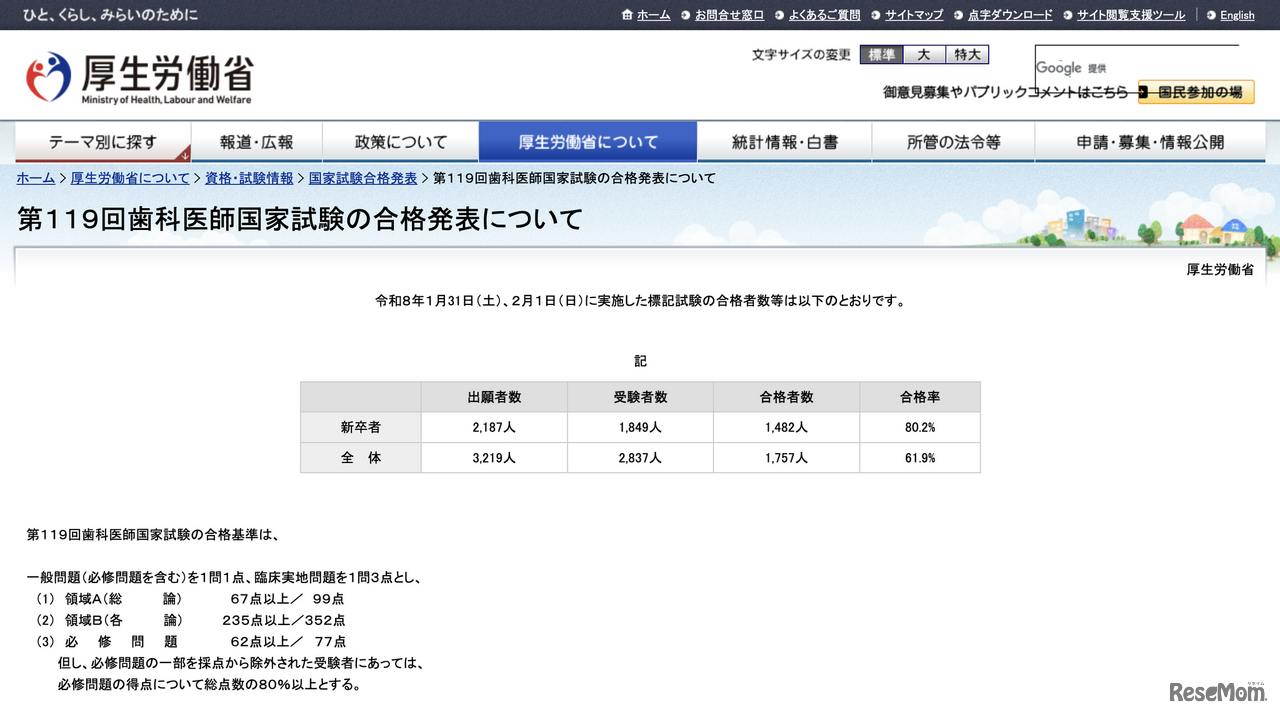The height and width of the screenshot is (715, 1280).
Task: Click the arrow icon inside 国民参加の場 button
Action: click(1142, 91)
